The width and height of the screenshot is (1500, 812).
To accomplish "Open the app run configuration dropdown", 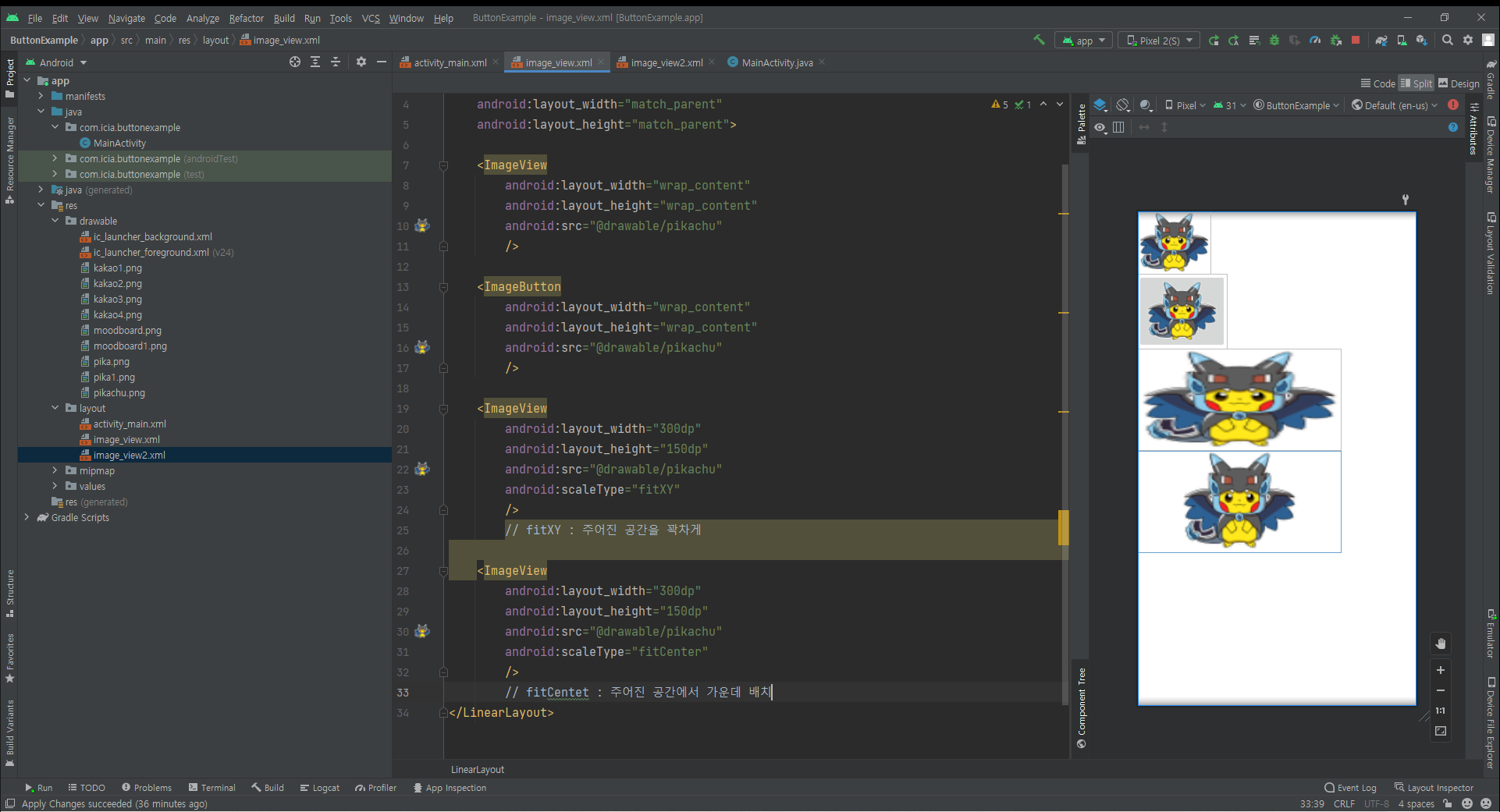I will 1083,41.
